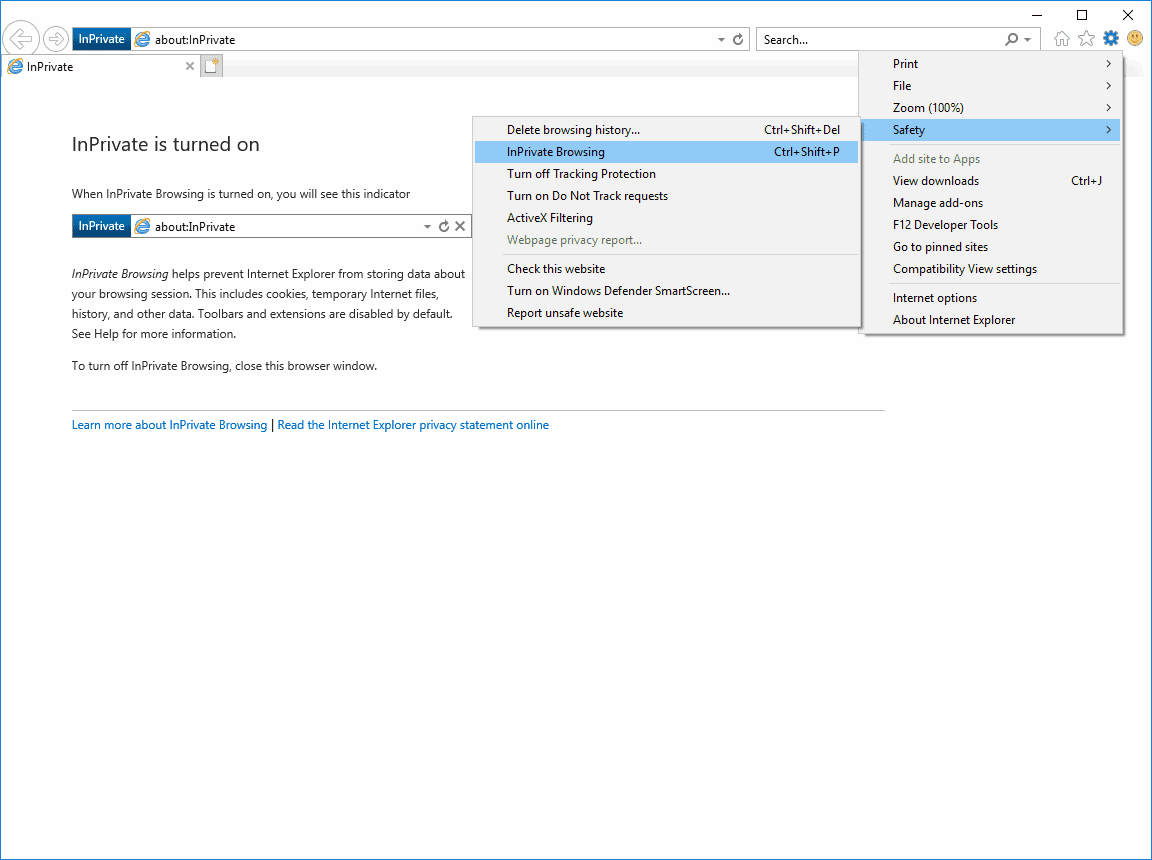This screenshot has height=860, width=1152.
Task: Click the Safety submenu arrow
Action: coord(1108,130)
